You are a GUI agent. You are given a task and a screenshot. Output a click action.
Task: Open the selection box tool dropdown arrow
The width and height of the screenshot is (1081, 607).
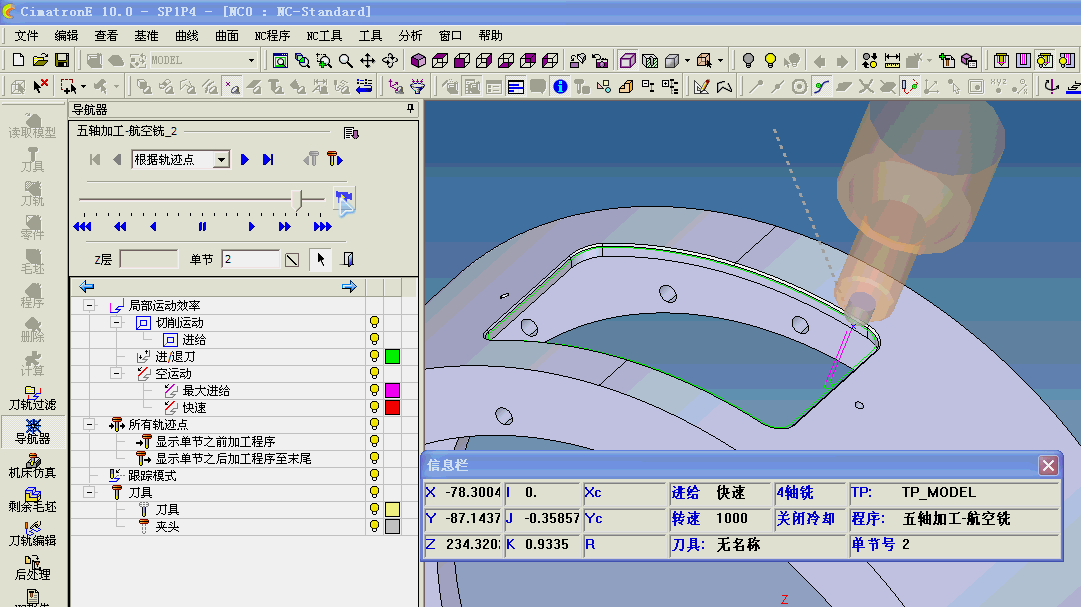(x=83, y=87)
